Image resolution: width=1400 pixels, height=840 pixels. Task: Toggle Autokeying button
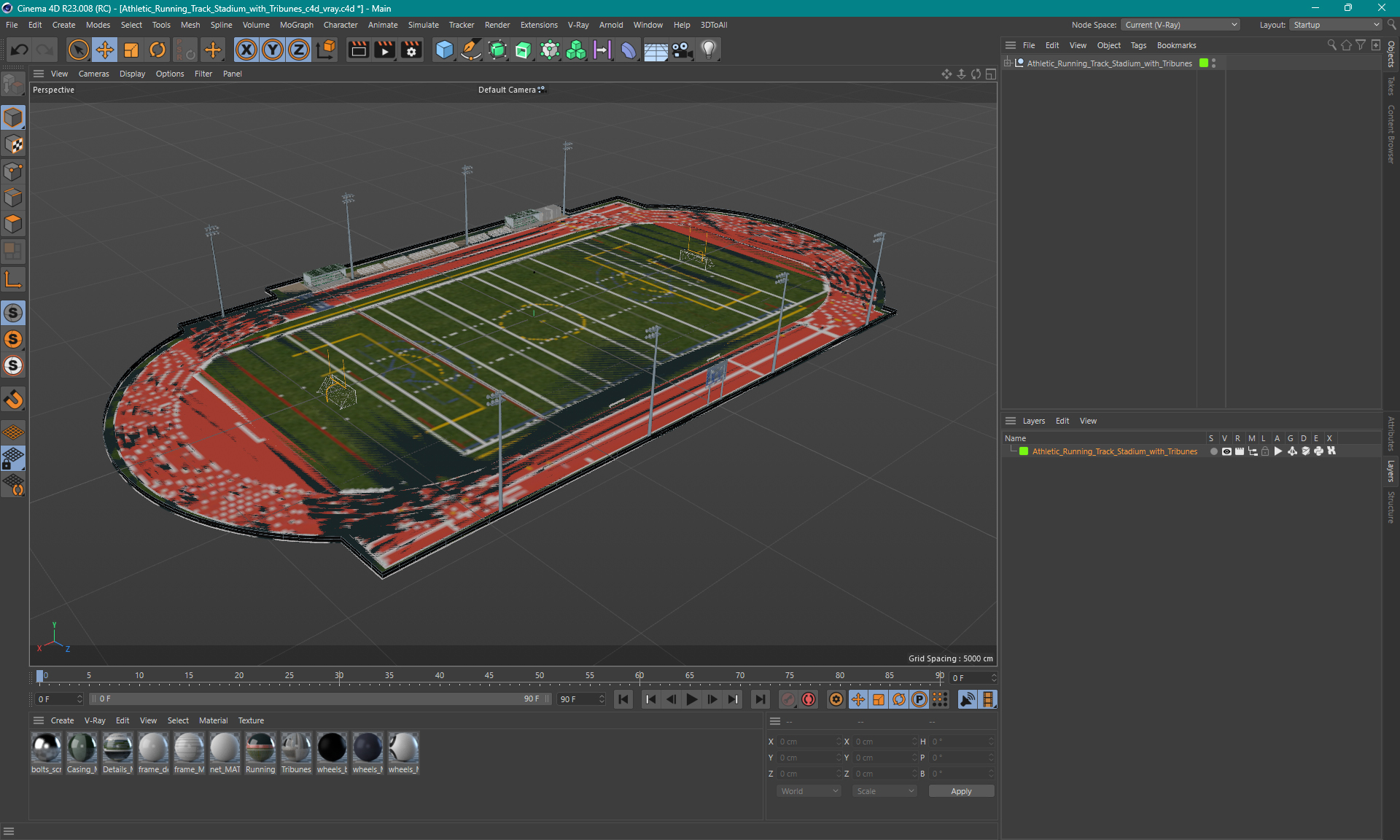809,699
